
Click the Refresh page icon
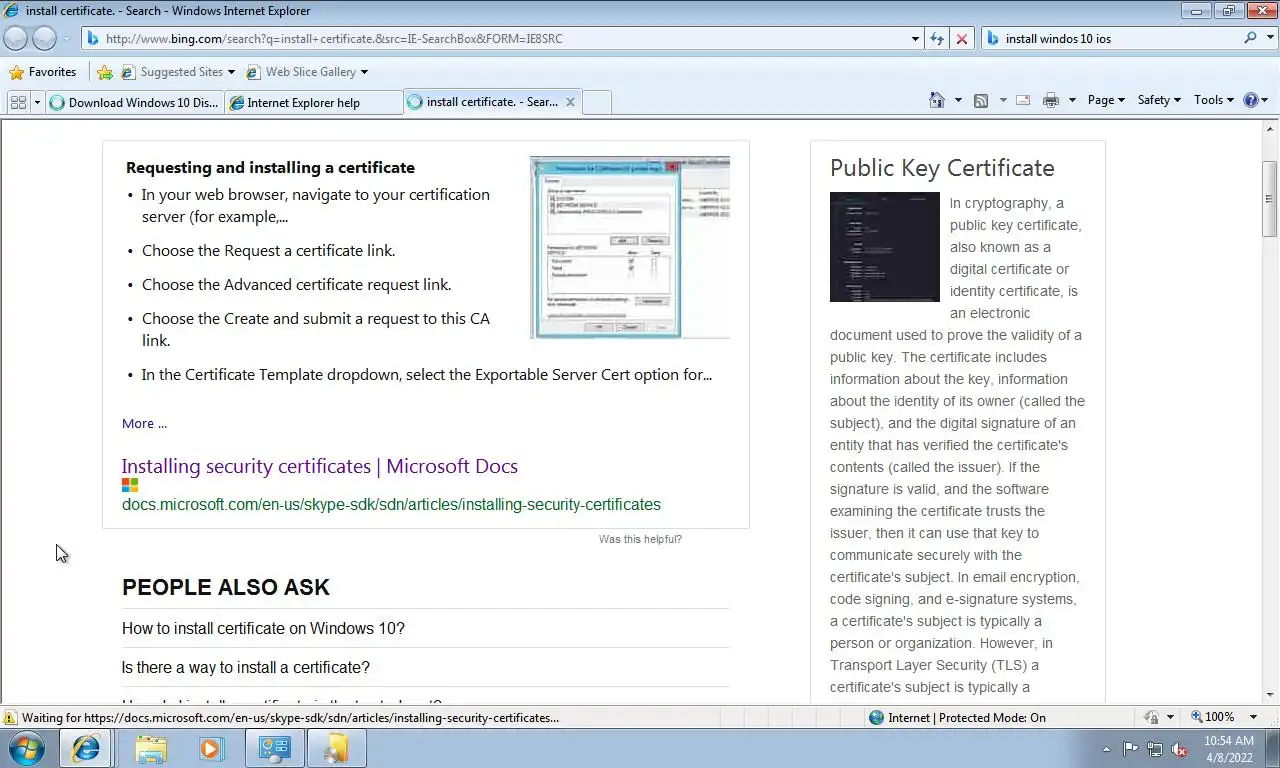937,39
